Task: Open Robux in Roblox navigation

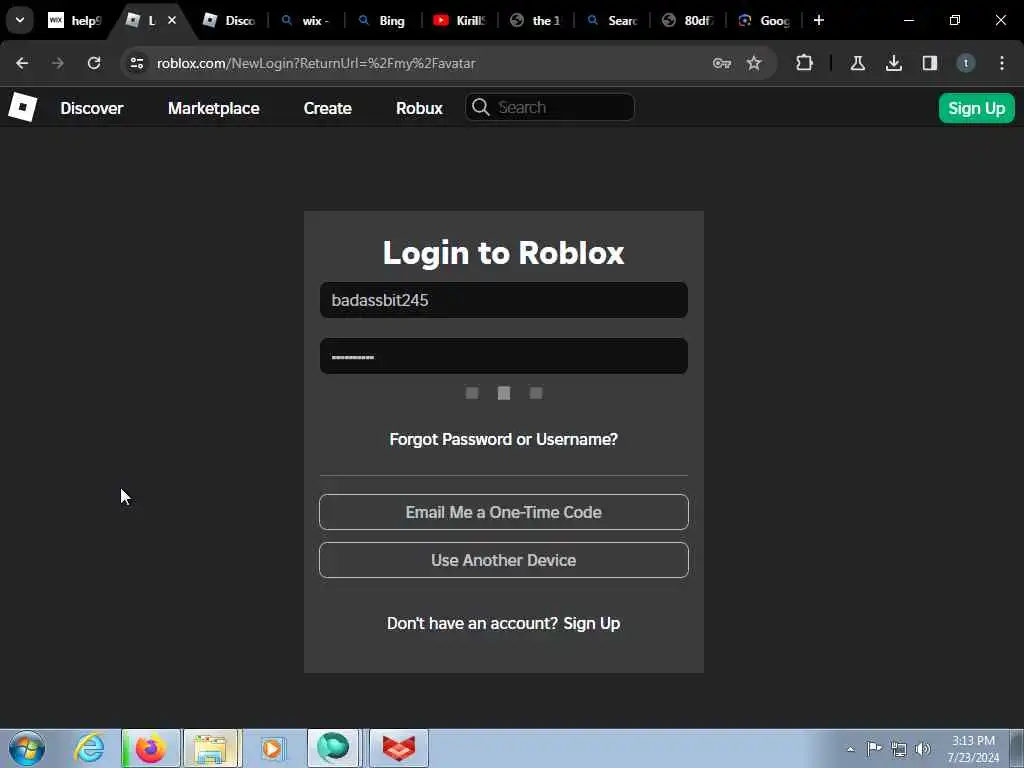Action: pos(419,108)
